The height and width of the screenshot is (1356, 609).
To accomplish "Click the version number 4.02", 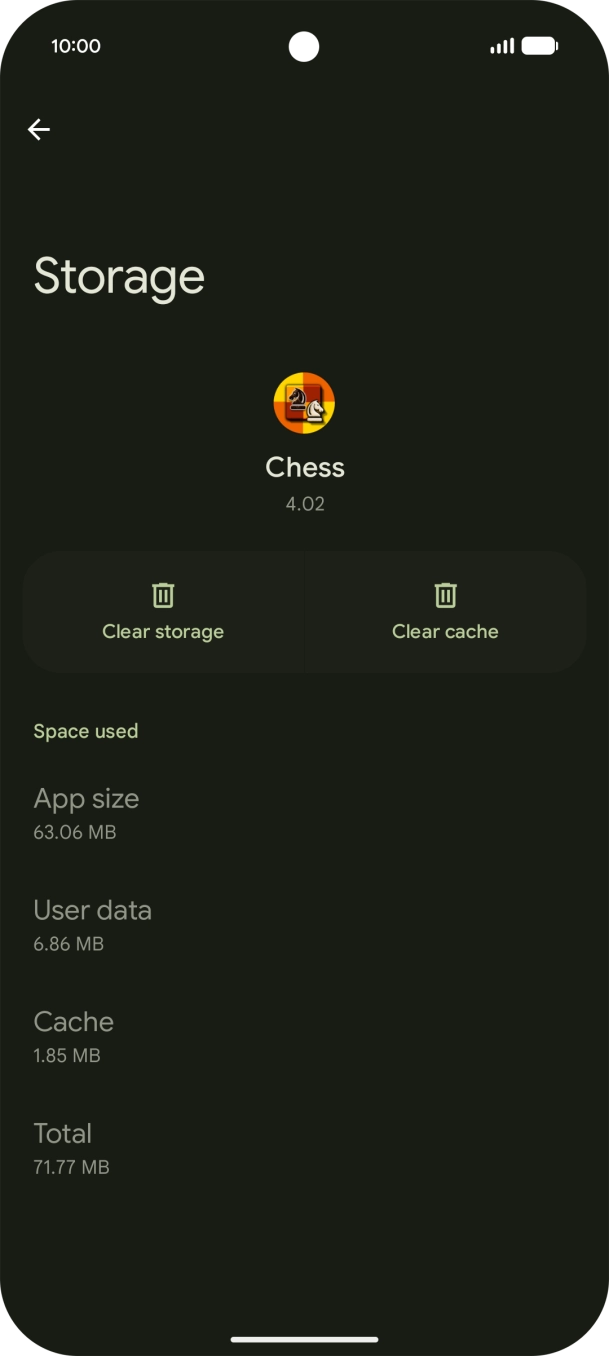I will 304,503.
